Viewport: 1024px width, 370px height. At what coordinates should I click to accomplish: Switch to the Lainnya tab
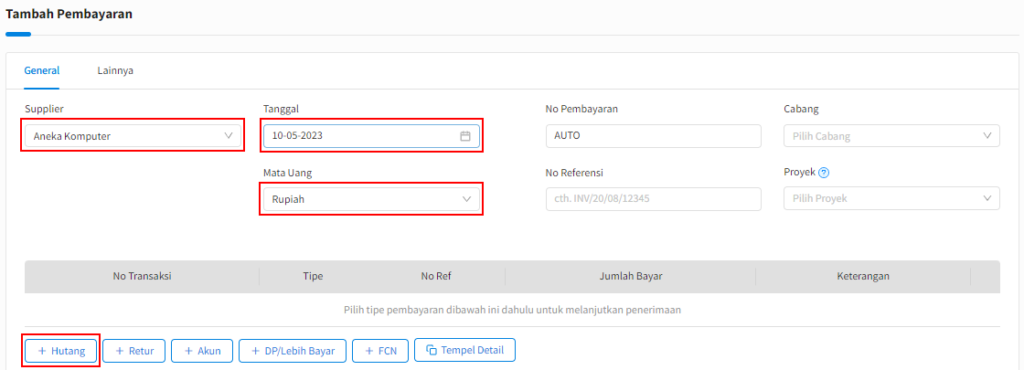(x=116, y=70)
